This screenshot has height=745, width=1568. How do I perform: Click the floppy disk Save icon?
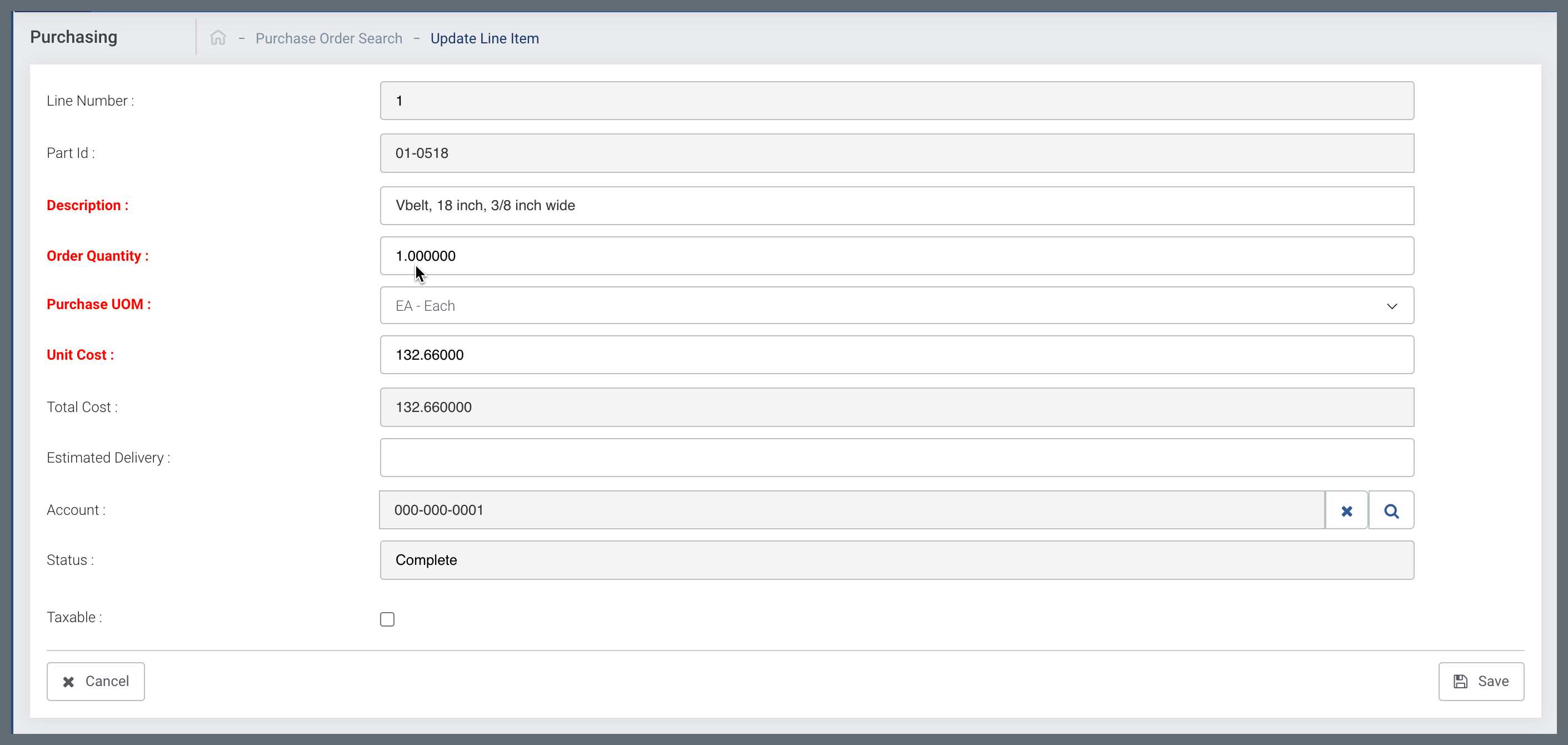click(x=1460, y=681)
